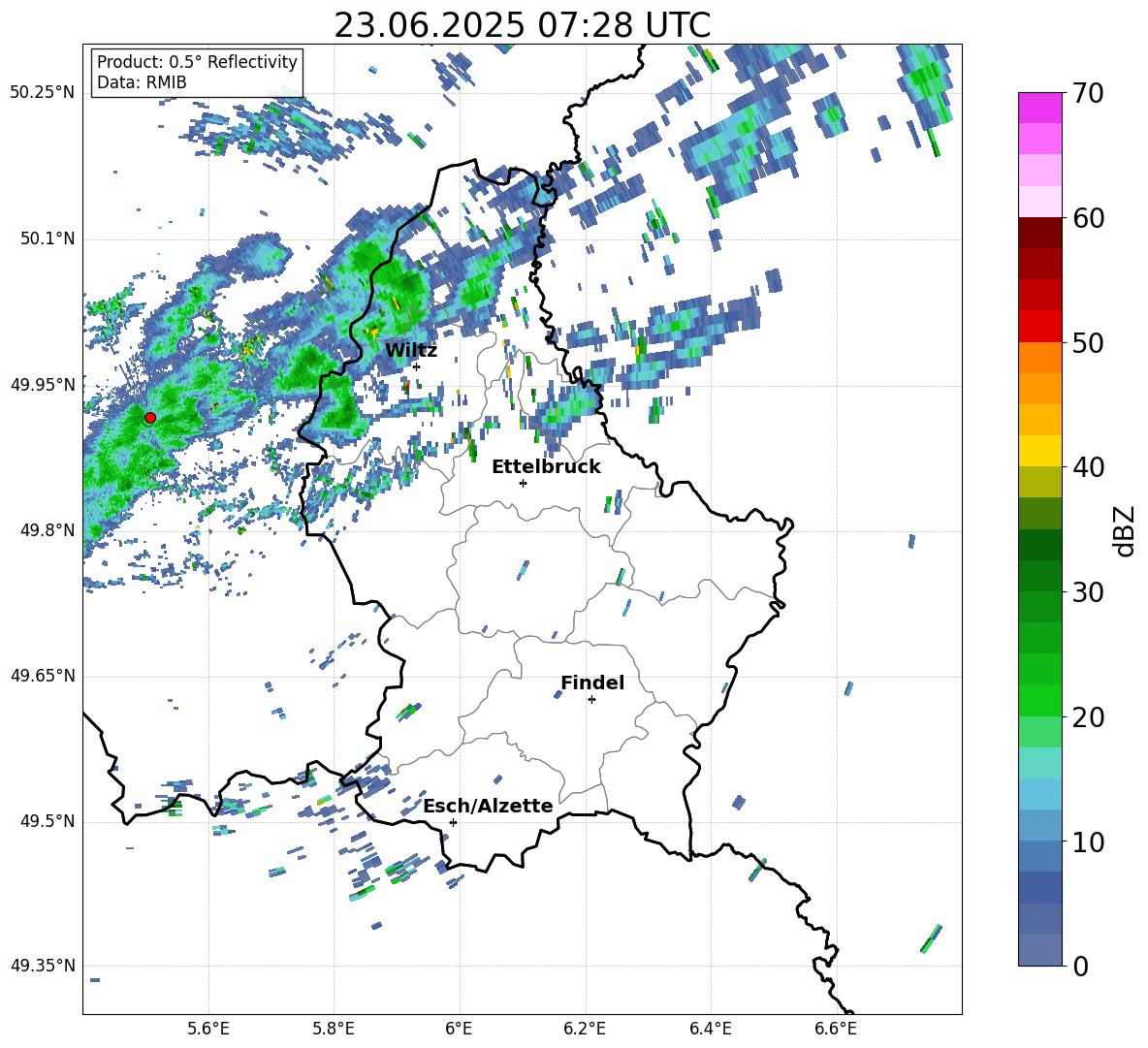Click the colorbar value 10
The height and width of the screenshot is (1048, 1148).
1088,842
